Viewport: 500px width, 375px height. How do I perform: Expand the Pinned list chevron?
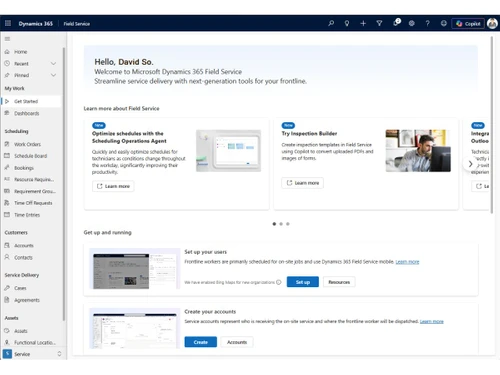pyautogui.click(x=53, y=75)
